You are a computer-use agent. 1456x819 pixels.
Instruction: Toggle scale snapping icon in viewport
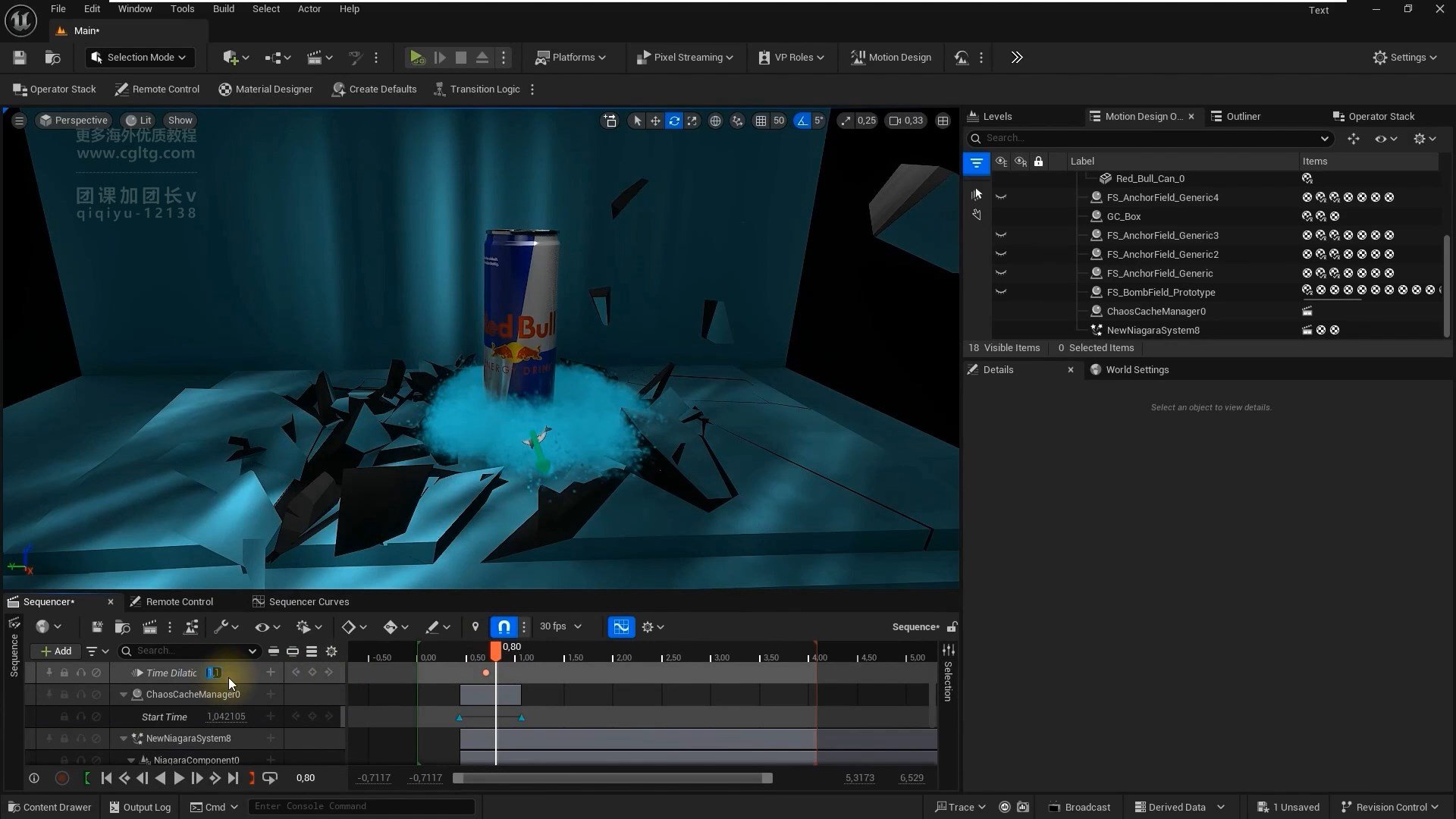pyautogui.click(x=846, y=121)
